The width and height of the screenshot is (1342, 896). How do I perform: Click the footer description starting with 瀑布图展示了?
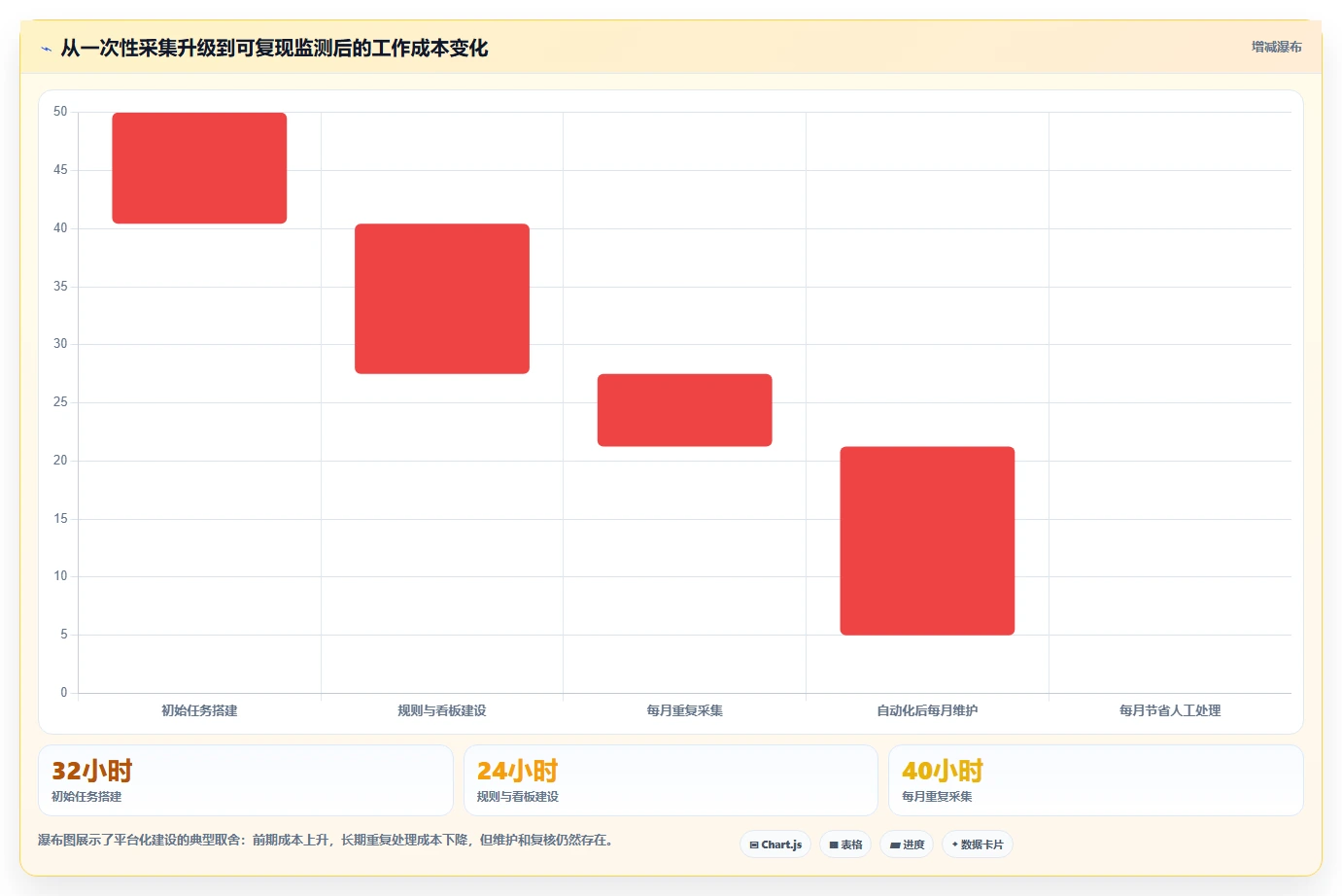point(326,840)
